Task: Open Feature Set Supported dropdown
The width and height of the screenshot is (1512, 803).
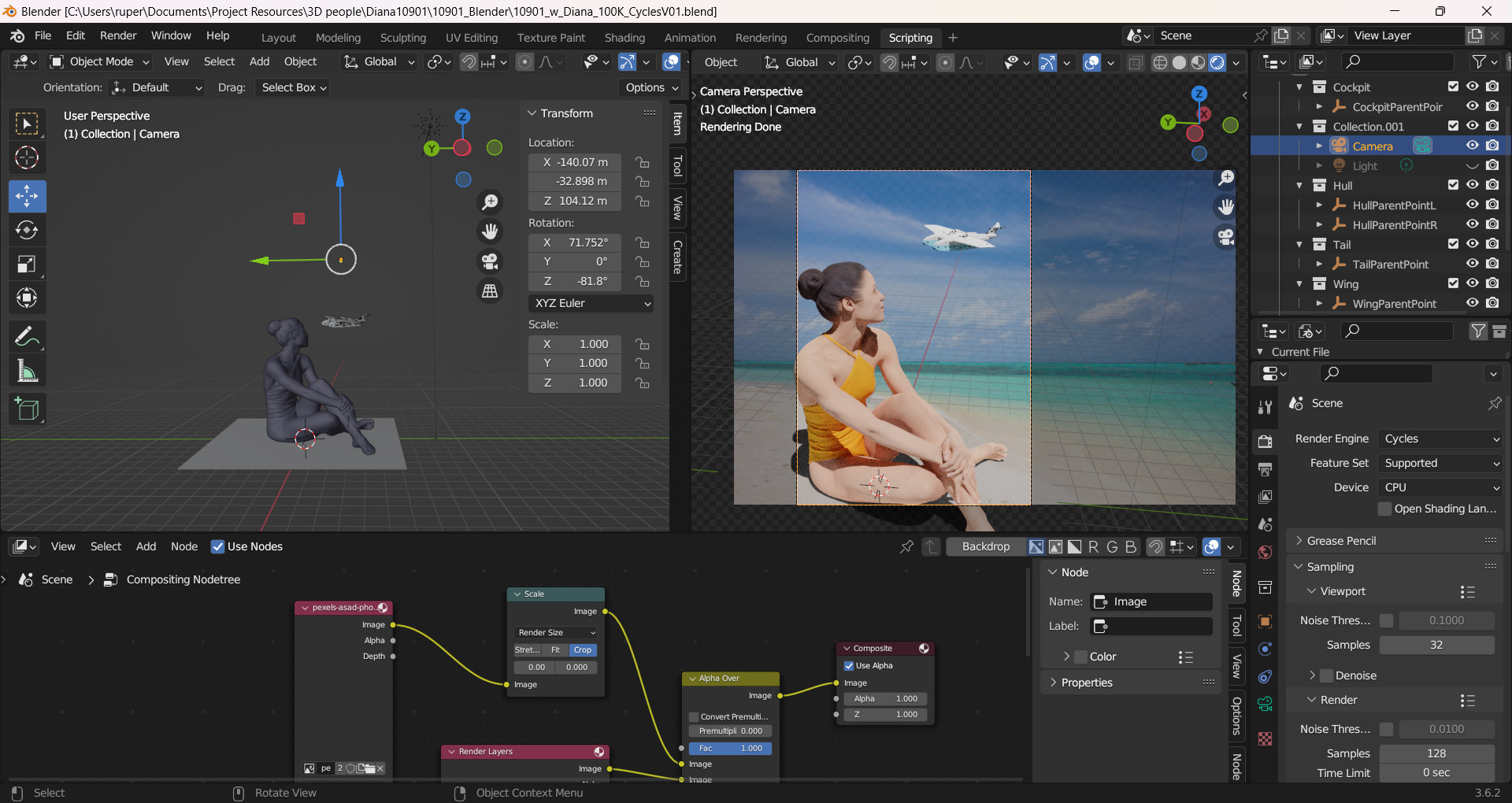Action: [1441, 464]
